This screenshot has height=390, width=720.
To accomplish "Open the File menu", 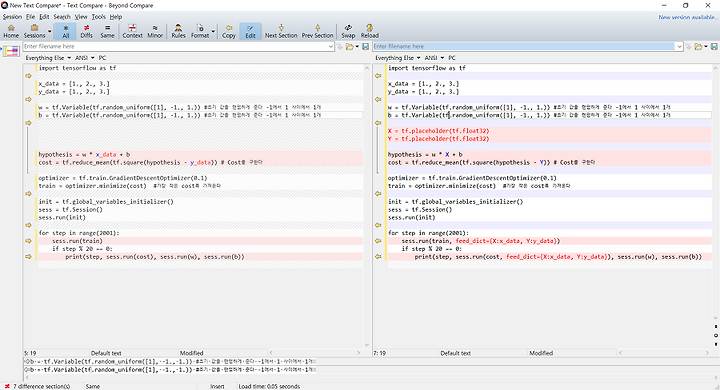I will coord(30,17).
